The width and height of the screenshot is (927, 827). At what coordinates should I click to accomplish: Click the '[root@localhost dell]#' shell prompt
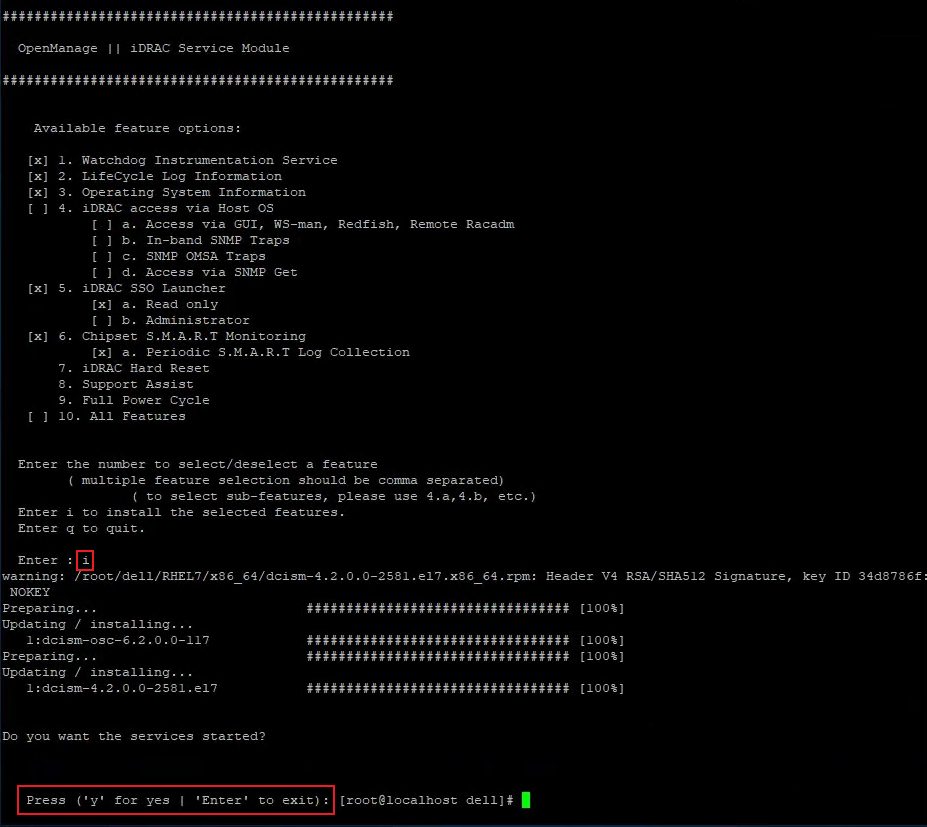pos(427,800)
